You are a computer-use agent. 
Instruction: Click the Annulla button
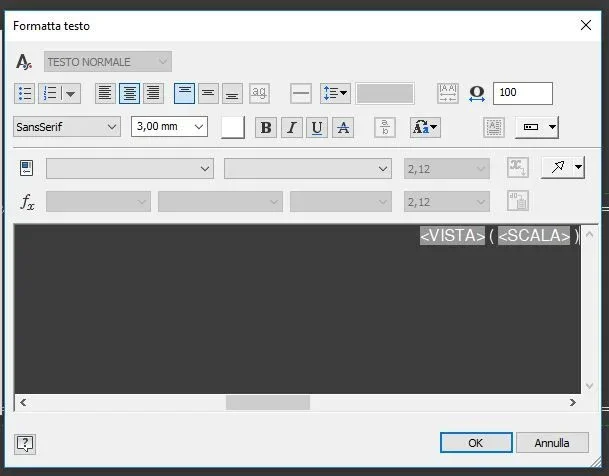[x=552, y=443]
